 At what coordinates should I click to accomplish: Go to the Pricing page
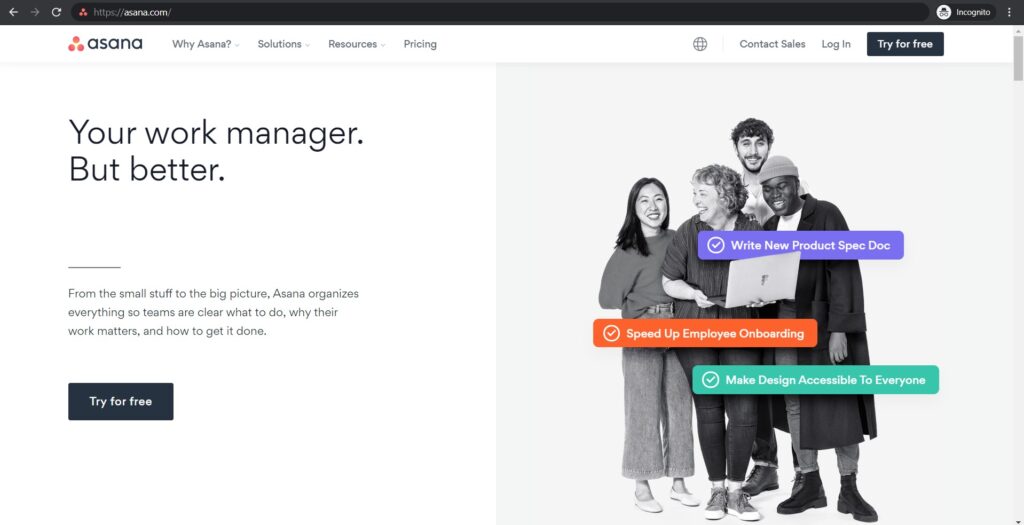click(420, 44)
